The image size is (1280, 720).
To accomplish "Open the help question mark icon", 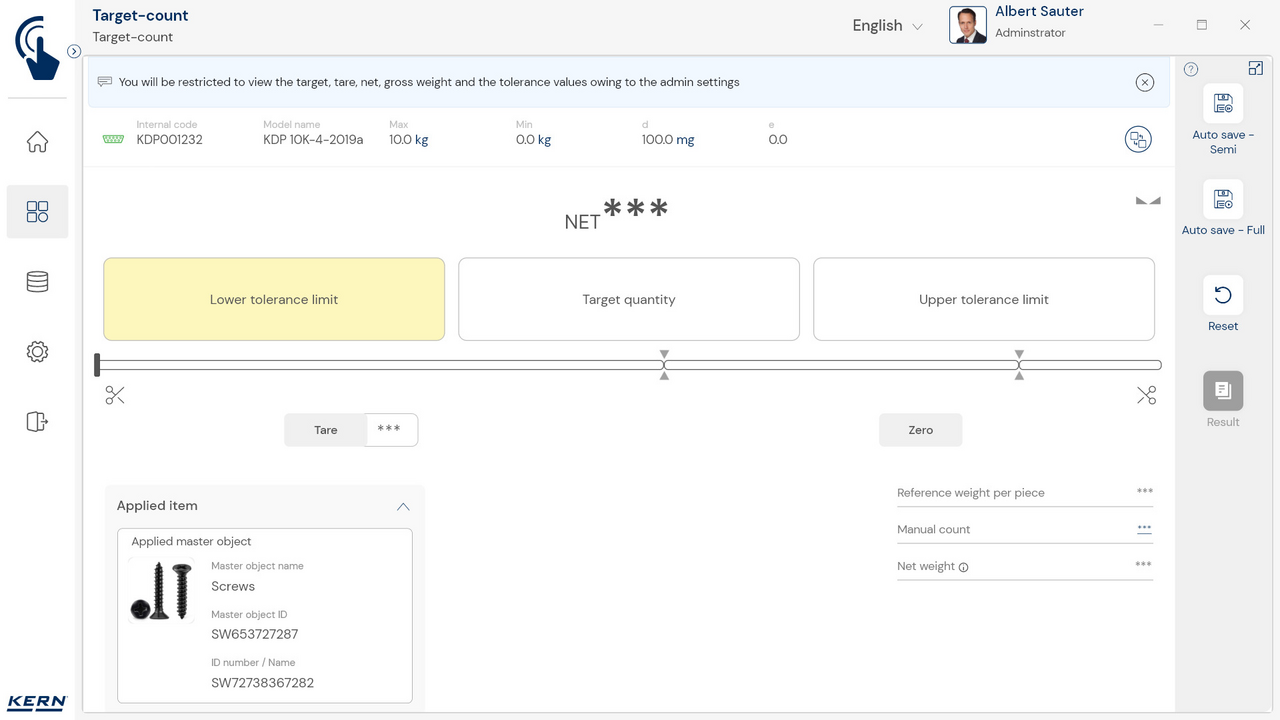I will click(x=1191, y=70).
